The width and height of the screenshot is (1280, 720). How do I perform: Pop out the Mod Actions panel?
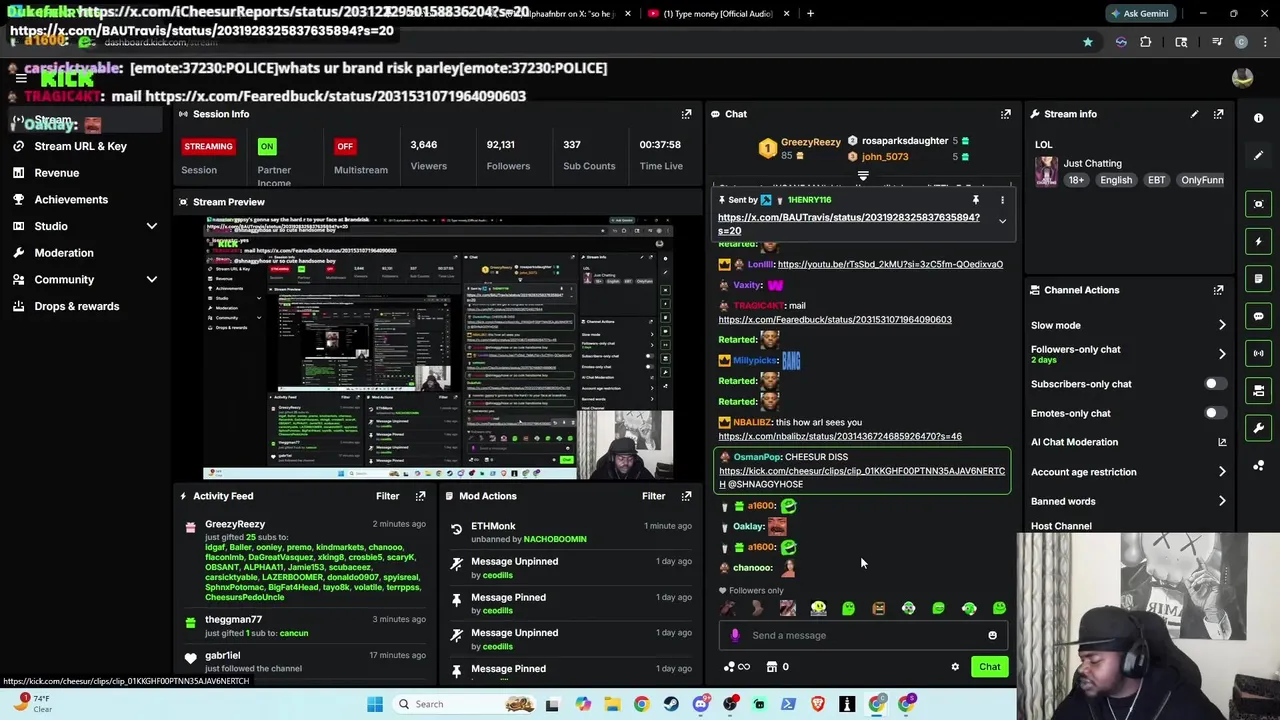(686, 496)
